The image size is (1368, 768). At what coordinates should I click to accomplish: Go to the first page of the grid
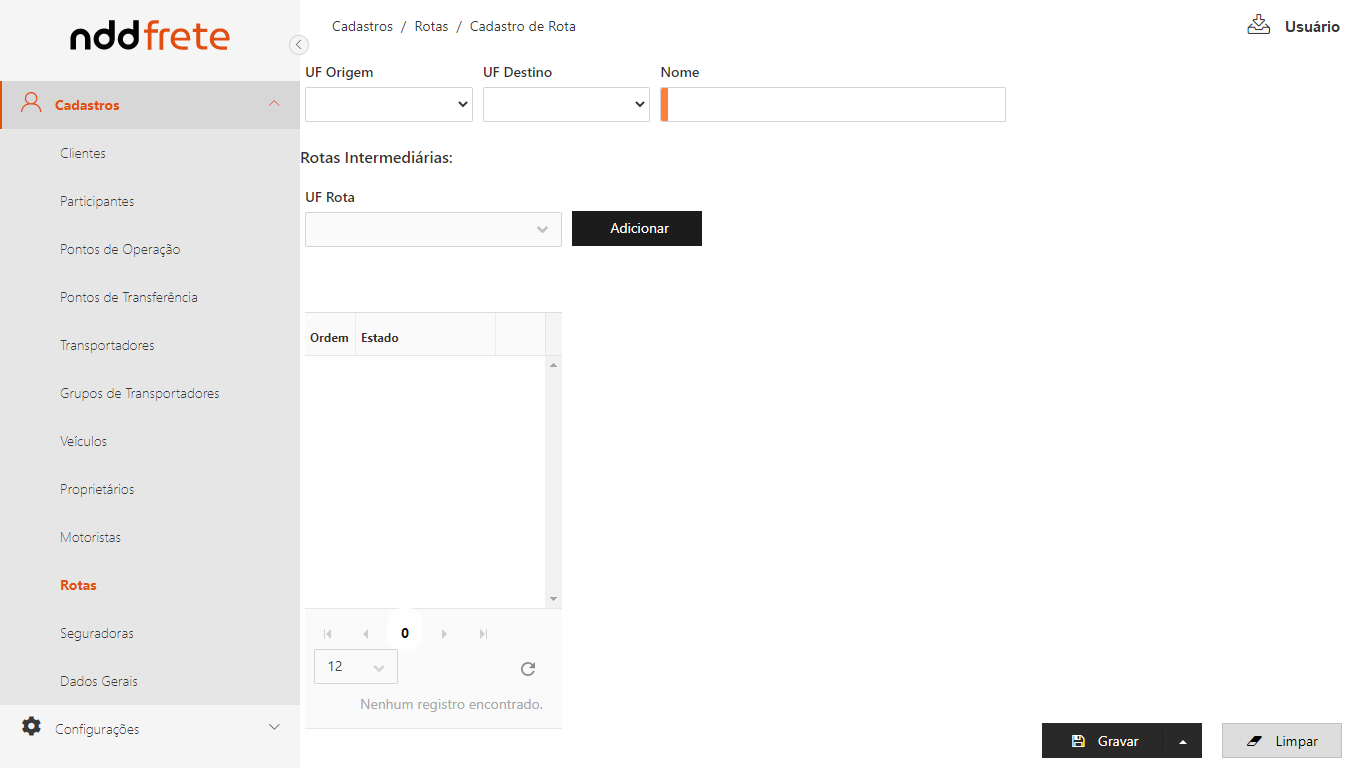click(327, 634)
